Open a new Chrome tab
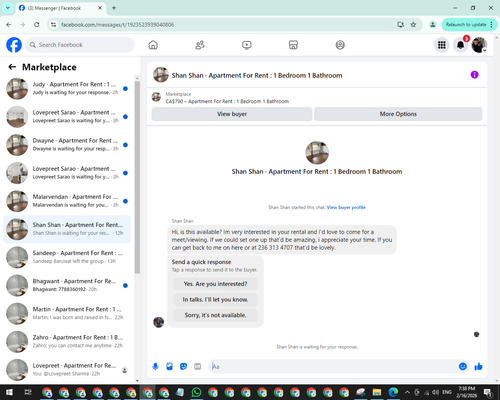 pos(114,8)
